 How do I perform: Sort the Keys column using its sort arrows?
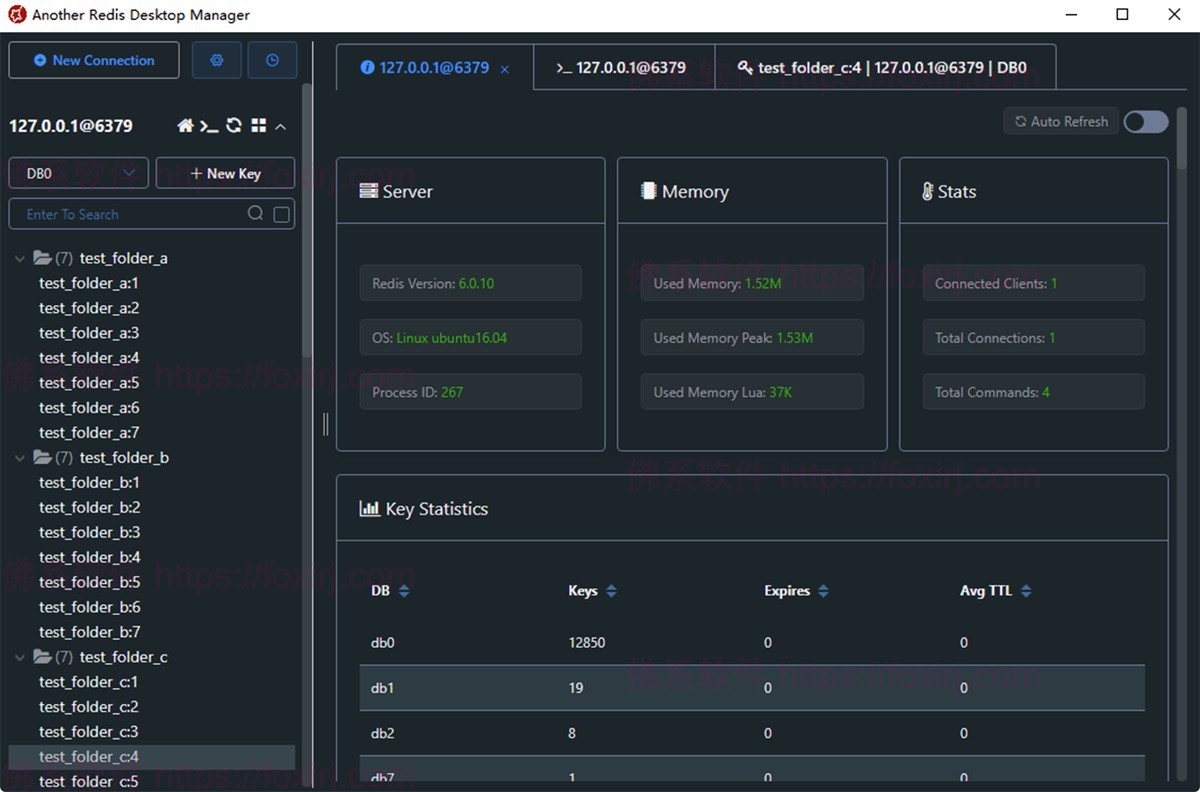[x=610, y=590]
